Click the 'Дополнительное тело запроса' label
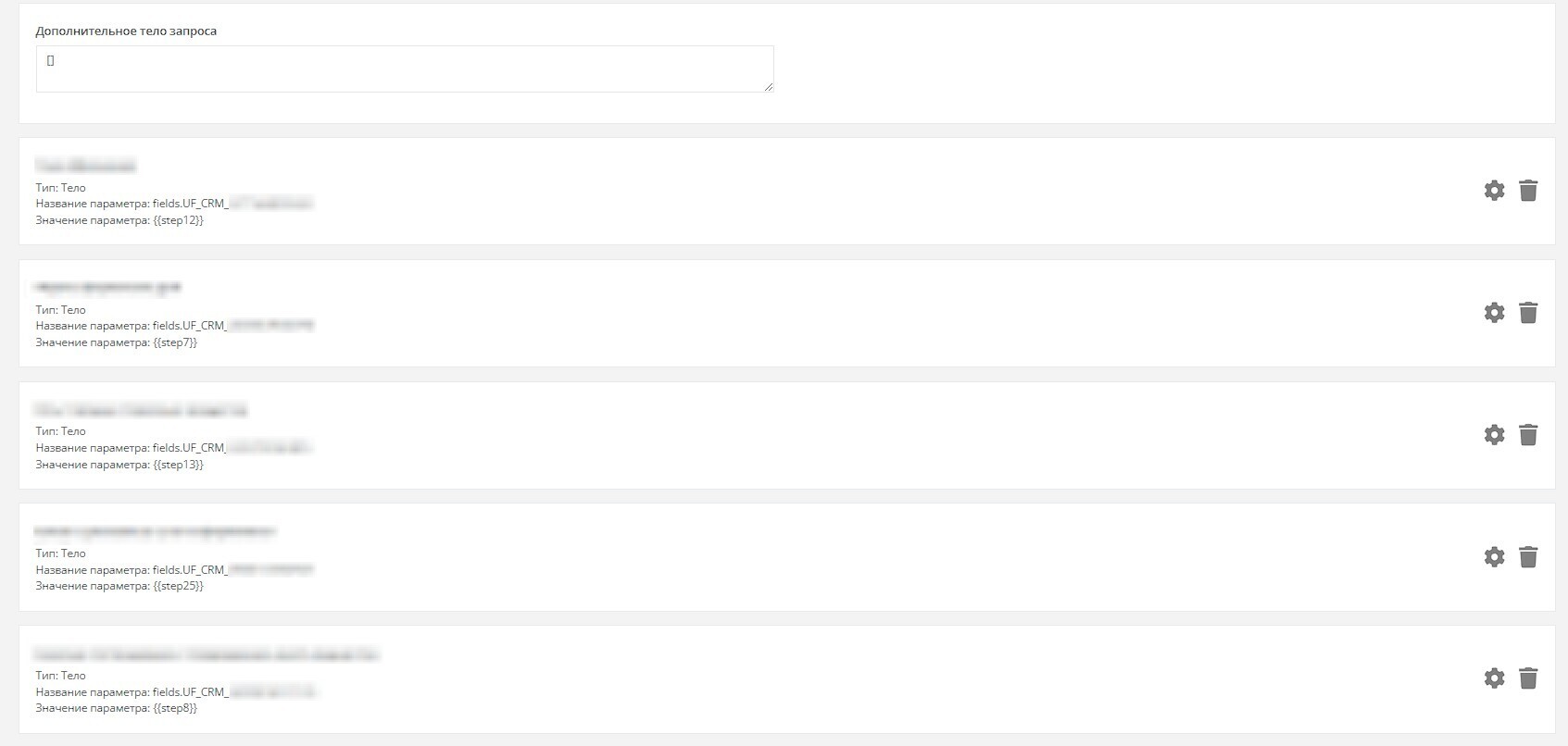 click(x=126, y=31)
